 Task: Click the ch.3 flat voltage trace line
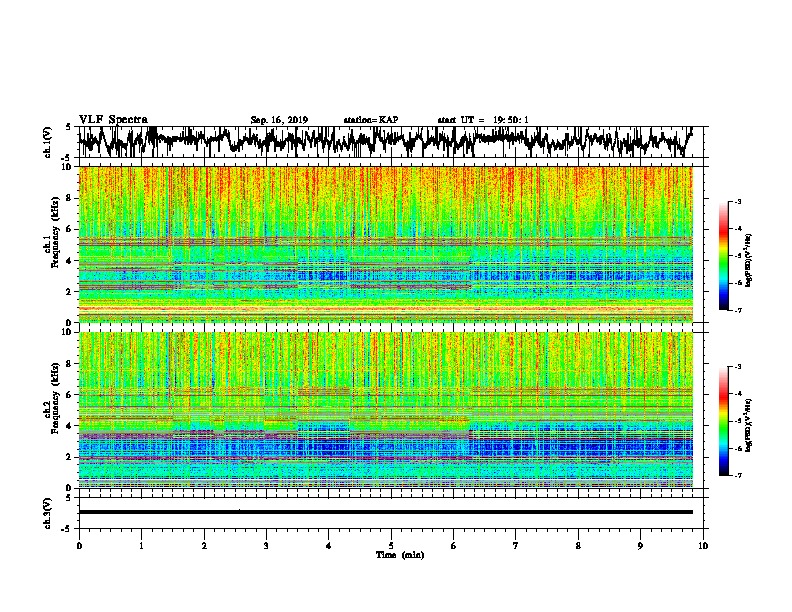tap(386, 512)
